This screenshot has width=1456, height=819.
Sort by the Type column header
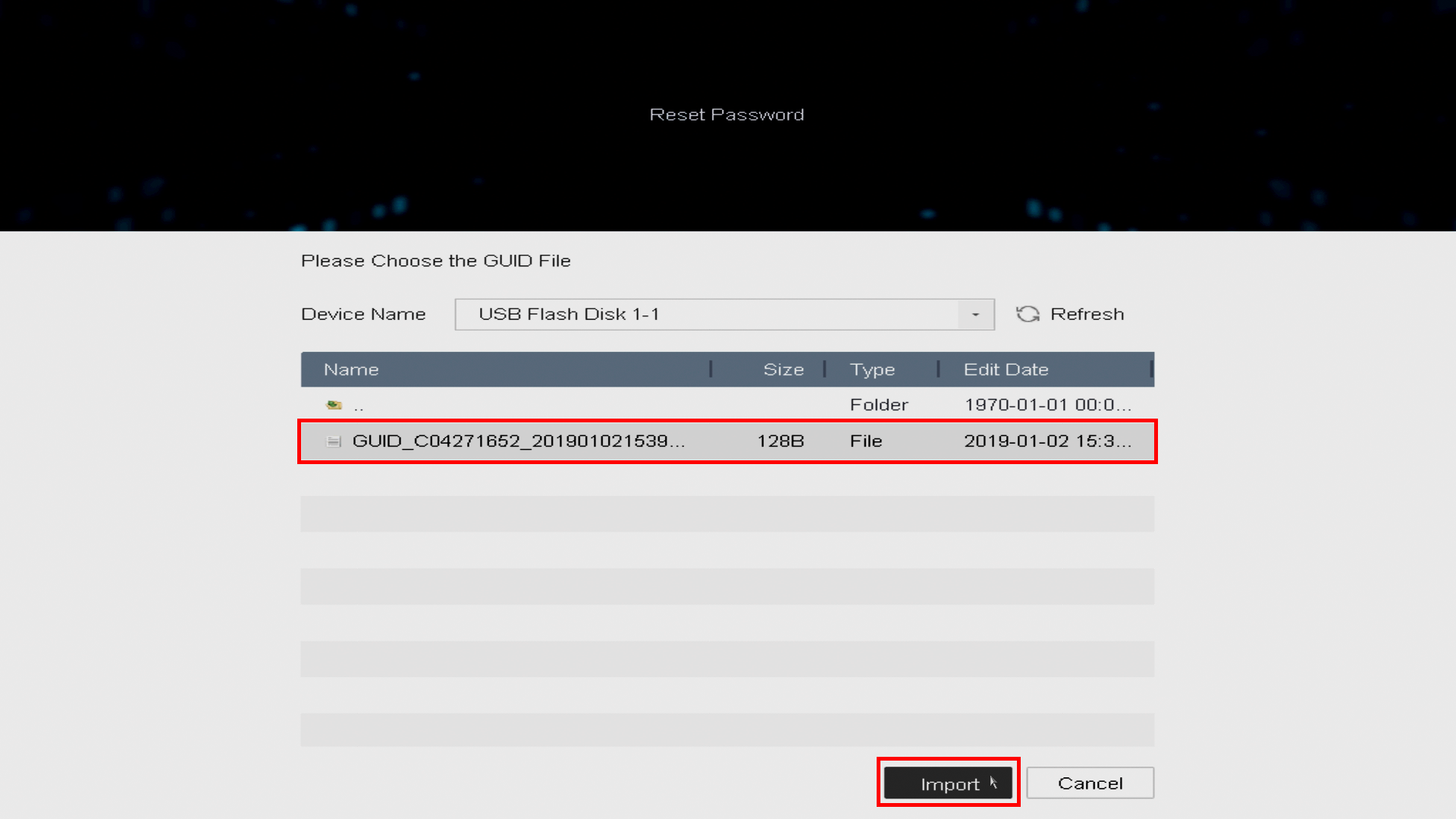pyautogui.click(x=872, y=369)
